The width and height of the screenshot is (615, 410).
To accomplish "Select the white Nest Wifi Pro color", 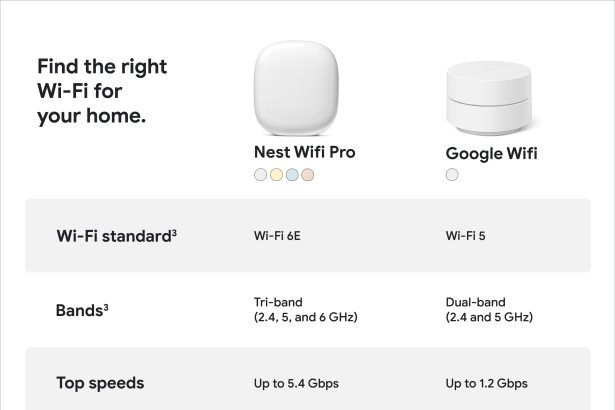I will point(261,175).
